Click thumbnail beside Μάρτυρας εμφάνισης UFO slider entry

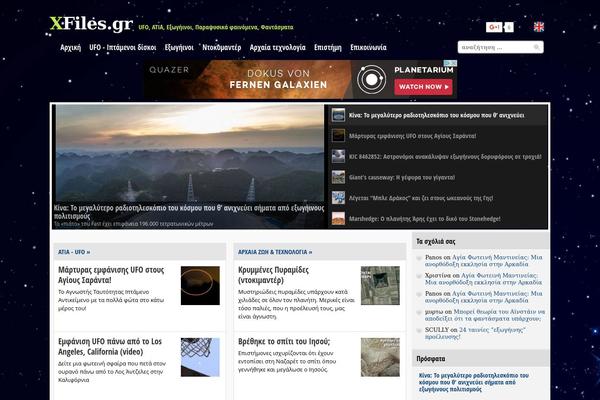(x=338, y=136)
